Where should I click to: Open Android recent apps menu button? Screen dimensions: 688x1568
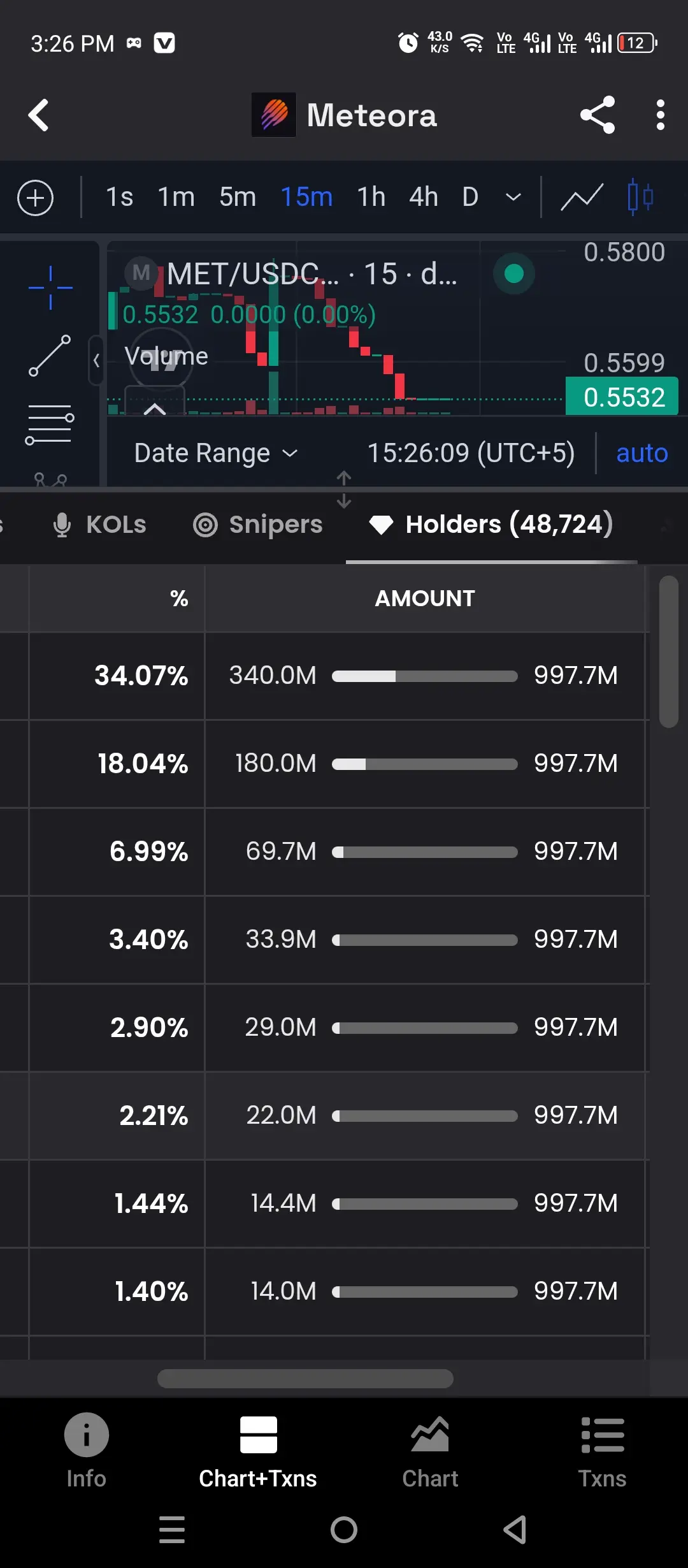[172, 1530]
